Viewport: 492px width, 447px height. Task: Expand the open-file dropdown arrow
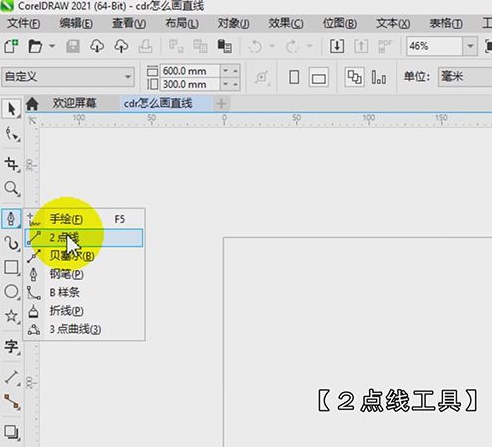tap(52, 46)
